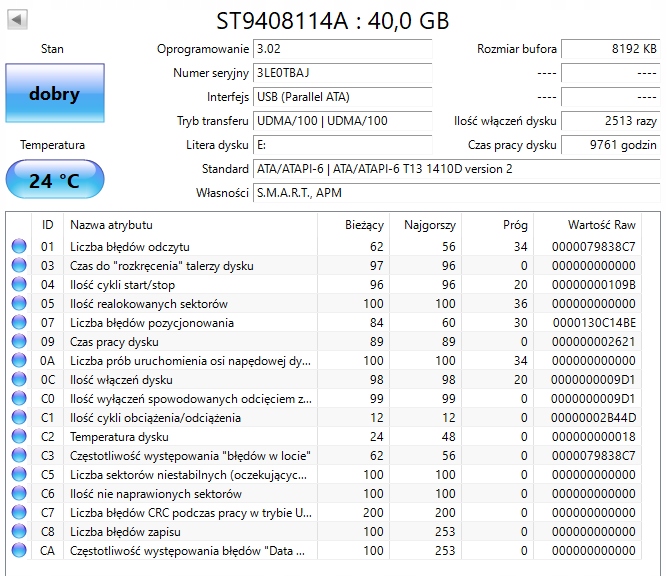The image size is (667, 576).
Task: Click the Tryb transferu field UDMA/100
Action: tap(343, 121)
